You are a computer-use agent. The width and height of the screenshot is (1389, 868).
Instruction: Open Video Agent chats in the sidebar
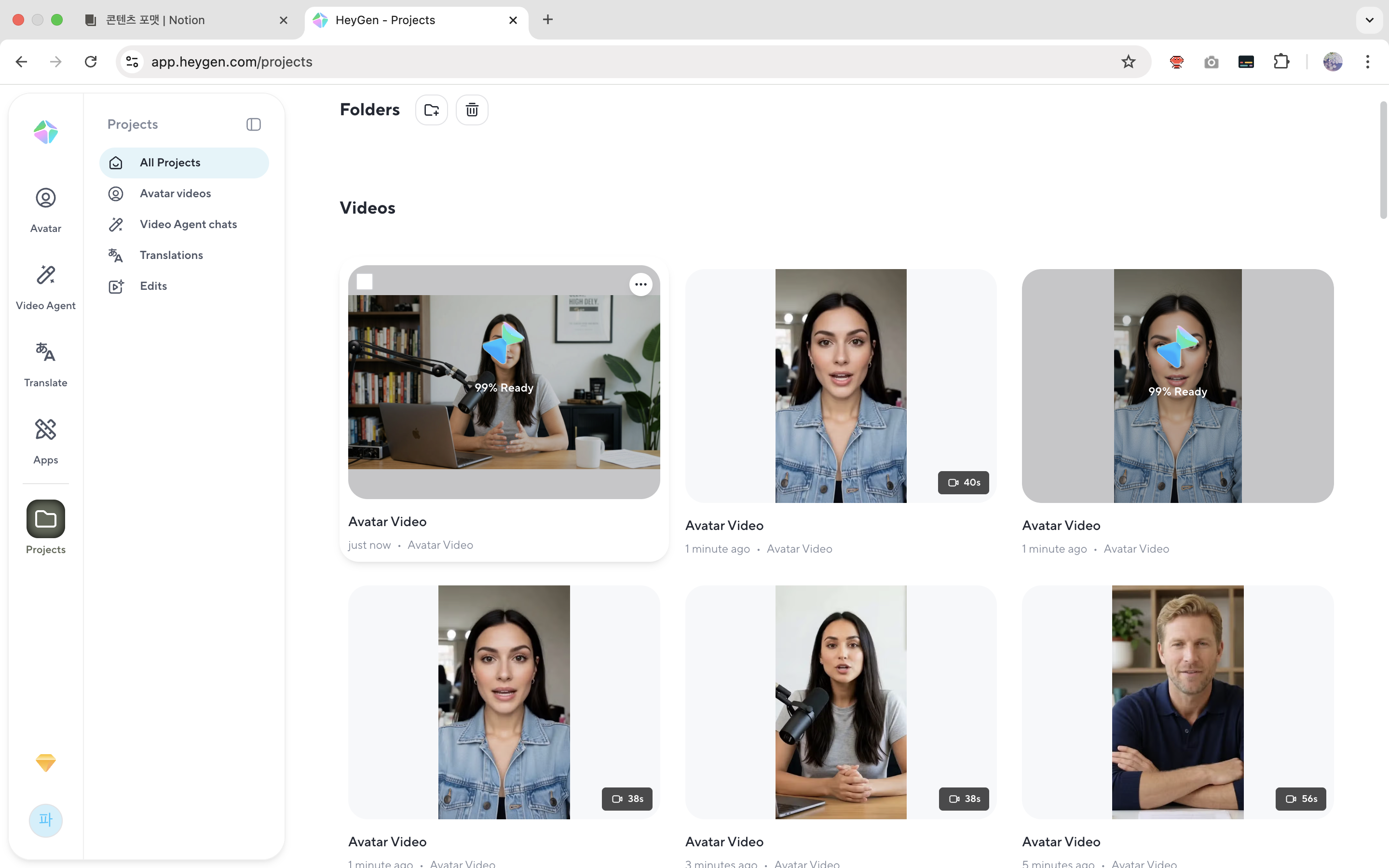[x=188, y=224]
